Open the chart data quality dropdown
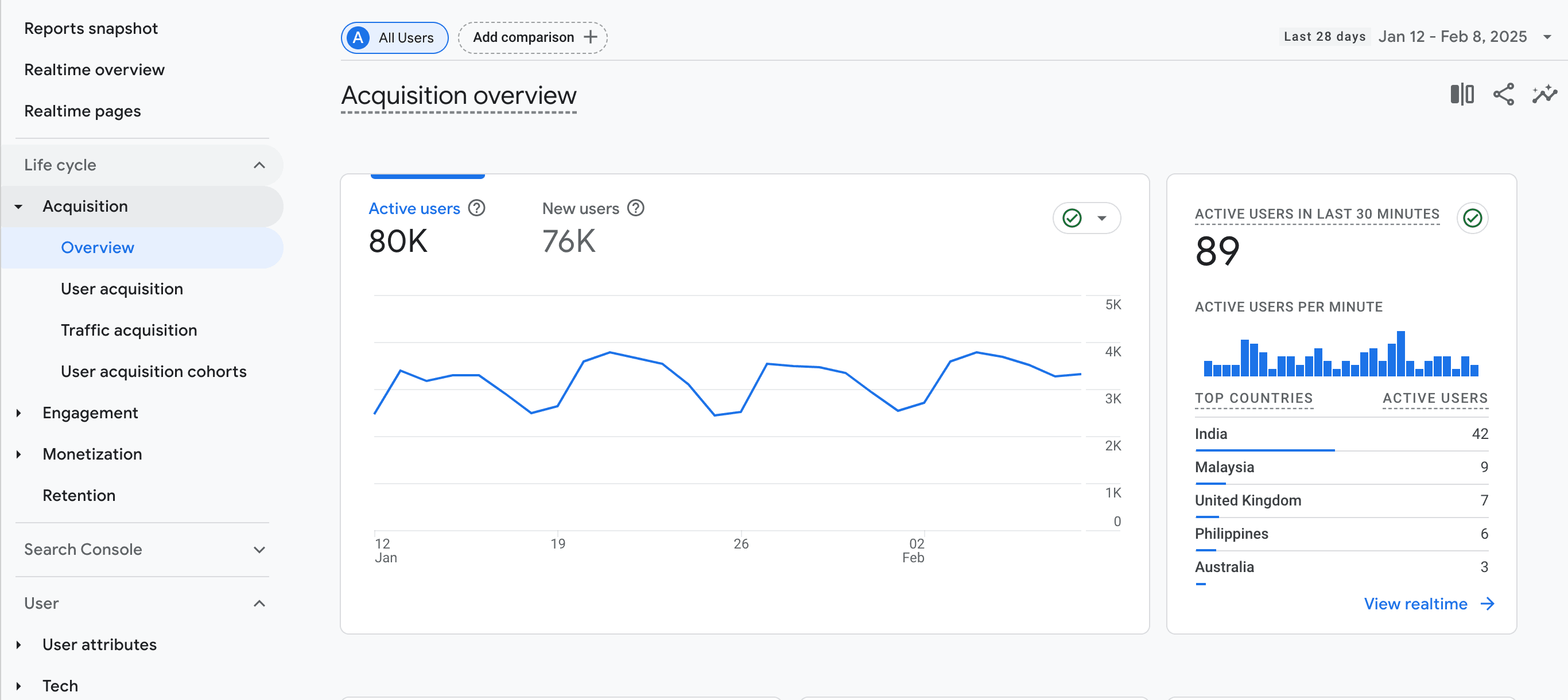 click(x=1101, y=218)
